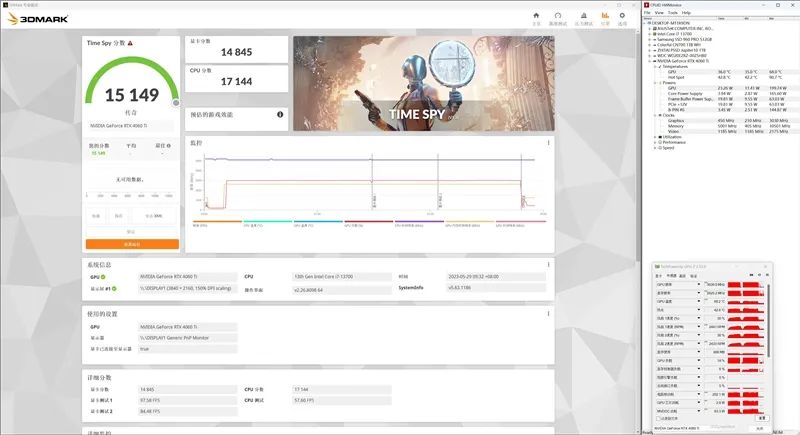This screenshot has width=800, height=435.
Task: Click the GPU-Z refresh icon
Action: [759, 275]
